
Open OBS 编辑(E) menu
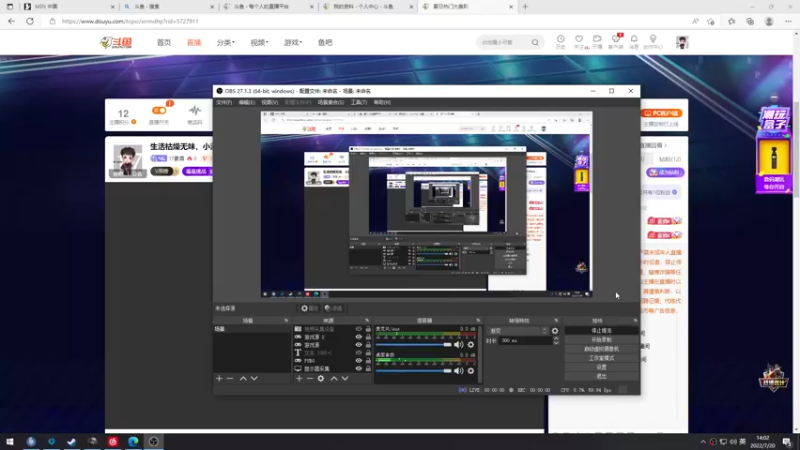246,103
